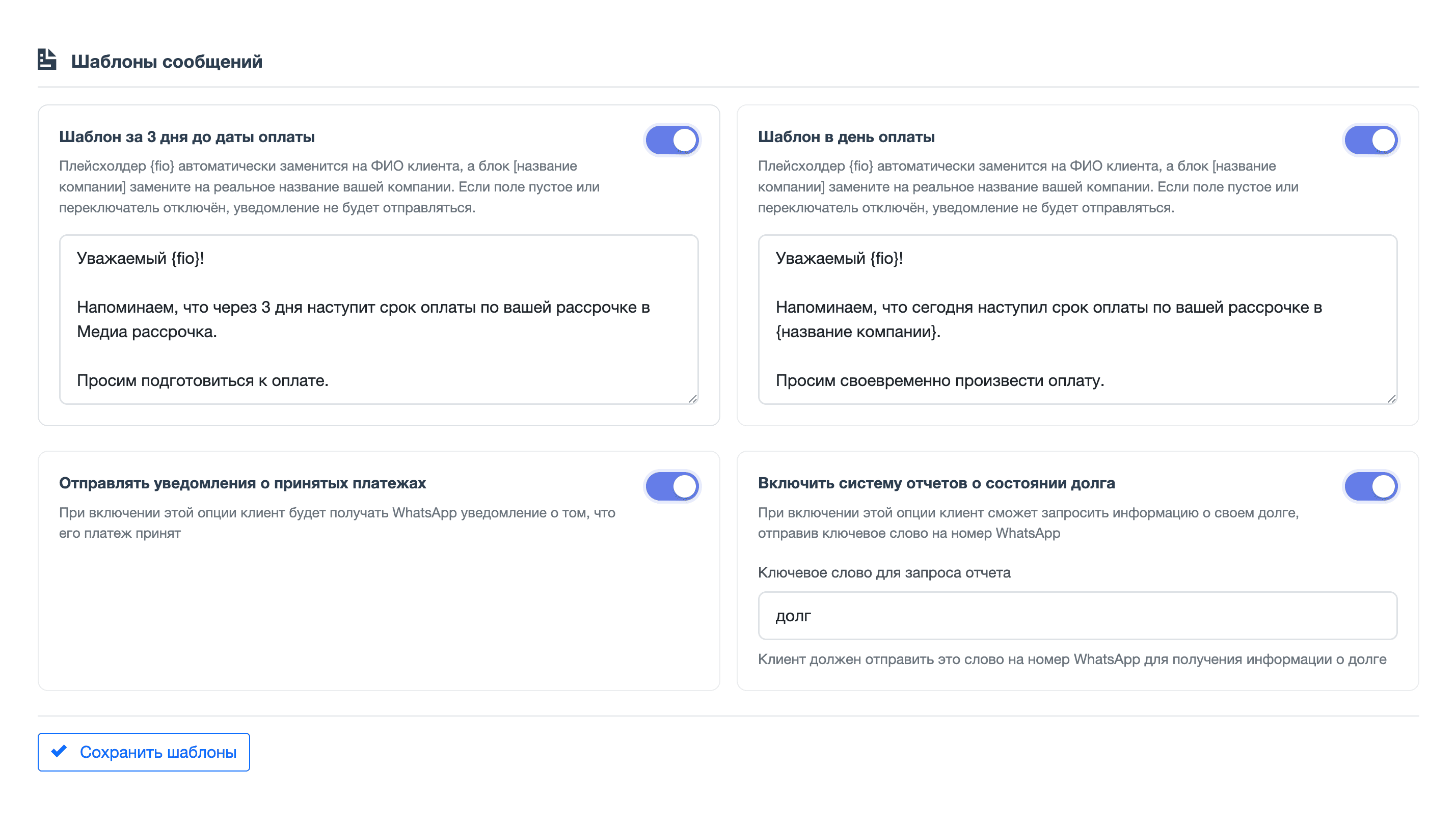
Task: Click the WhatsApp payment notification description text
Action: pyautogui.click(x=337, y=522)
